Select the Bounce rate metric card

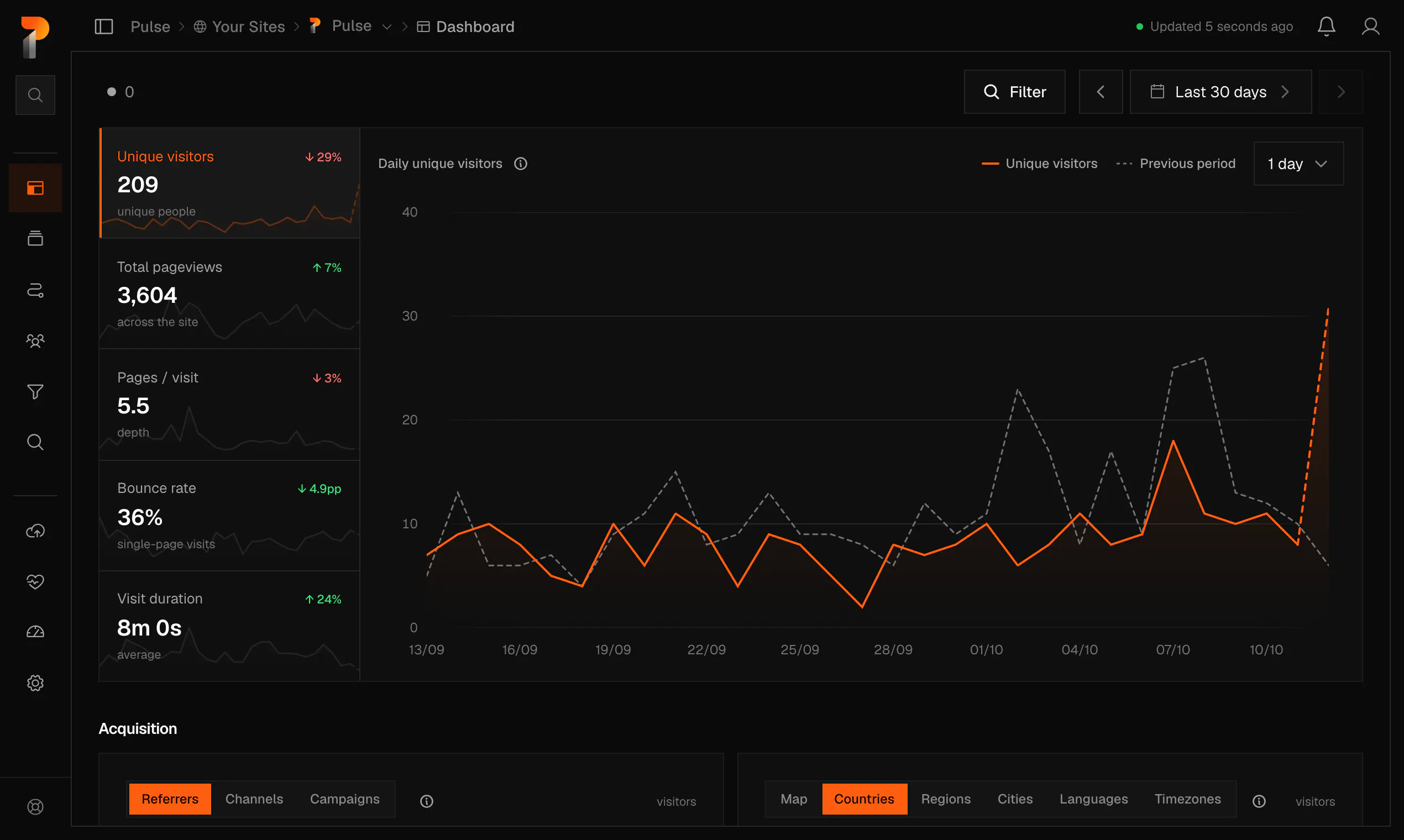(230, 516)
